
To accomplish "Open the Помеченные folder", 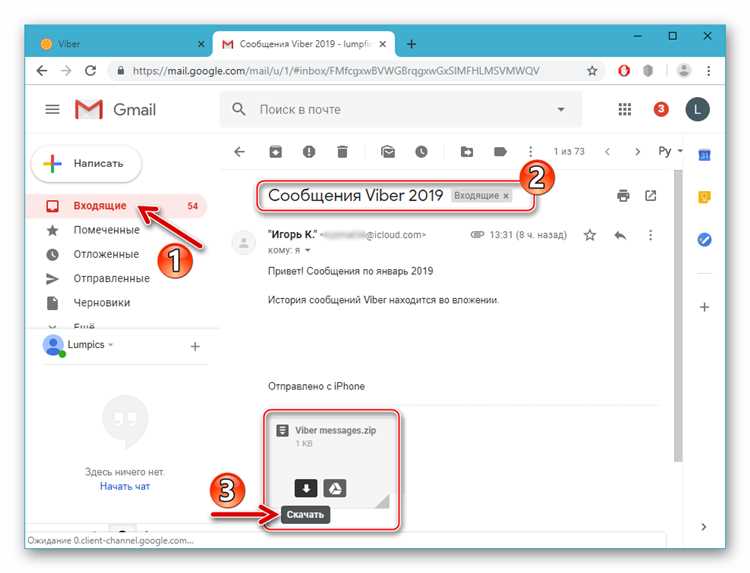I will (x=106, y=230).
